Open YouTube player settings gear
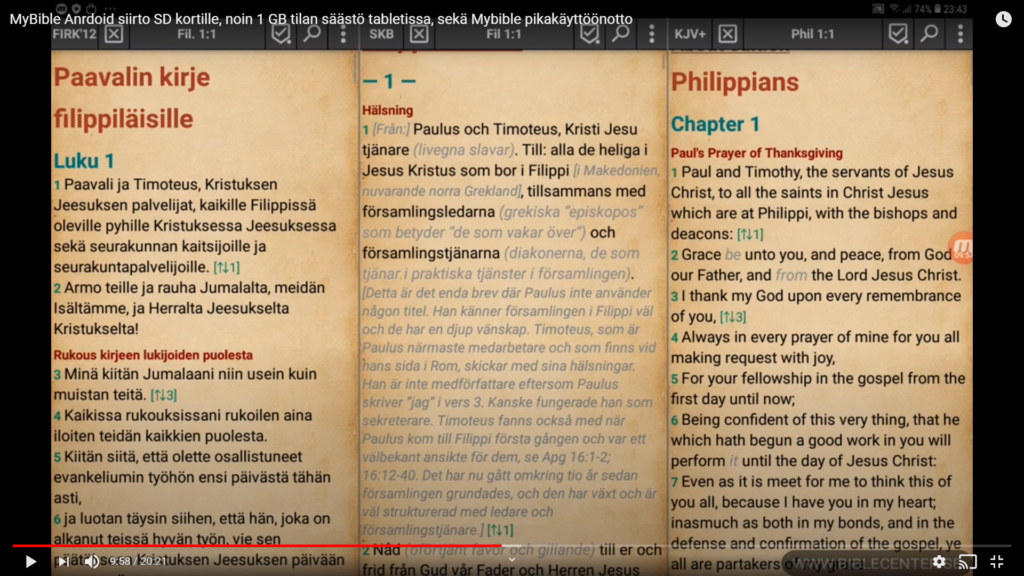Screen dimensions: 1024x576 939,561
